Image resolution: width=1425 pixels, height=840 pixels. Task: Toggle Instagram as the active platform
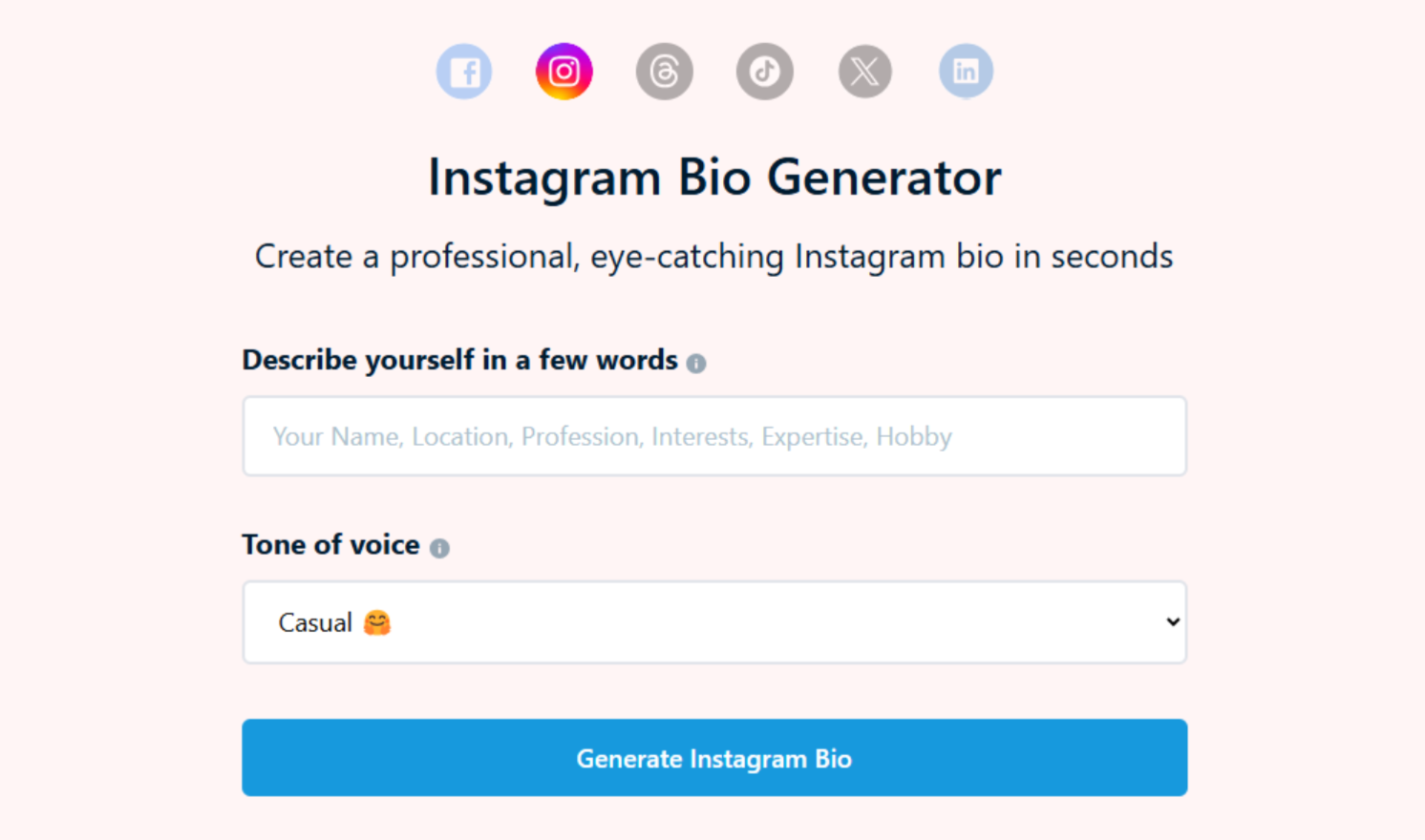(x=564, y=71)
